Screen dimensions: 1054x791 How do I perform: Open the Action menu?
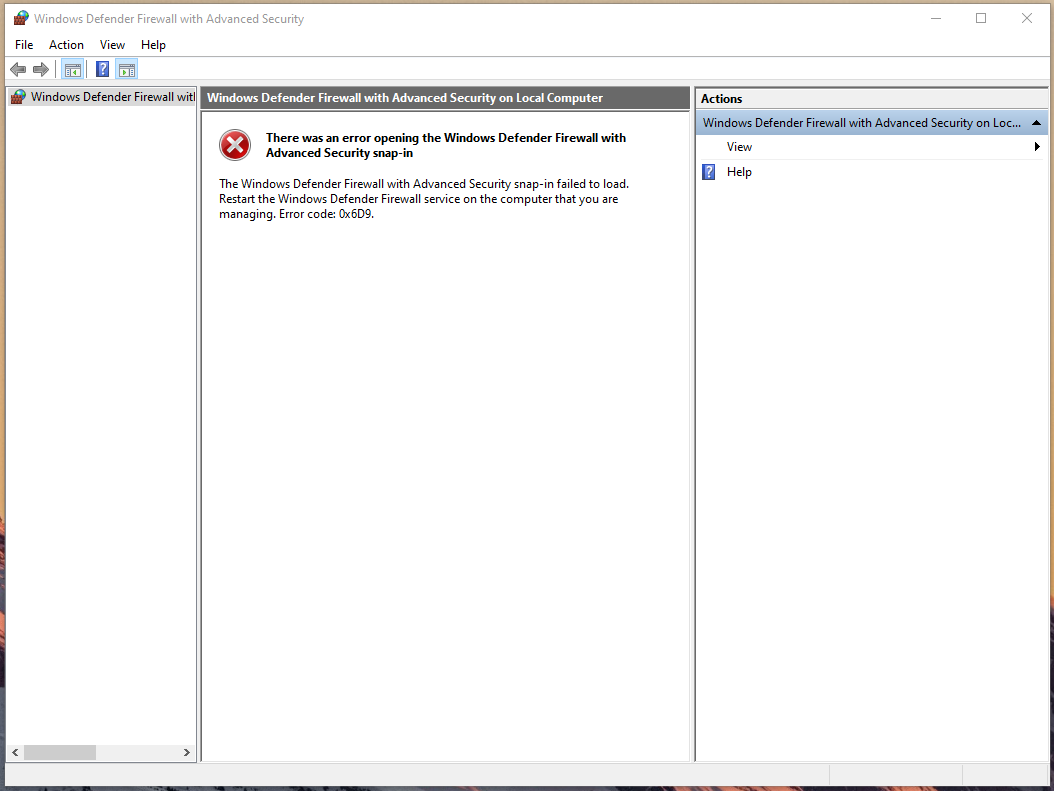(x=66, y=45)
